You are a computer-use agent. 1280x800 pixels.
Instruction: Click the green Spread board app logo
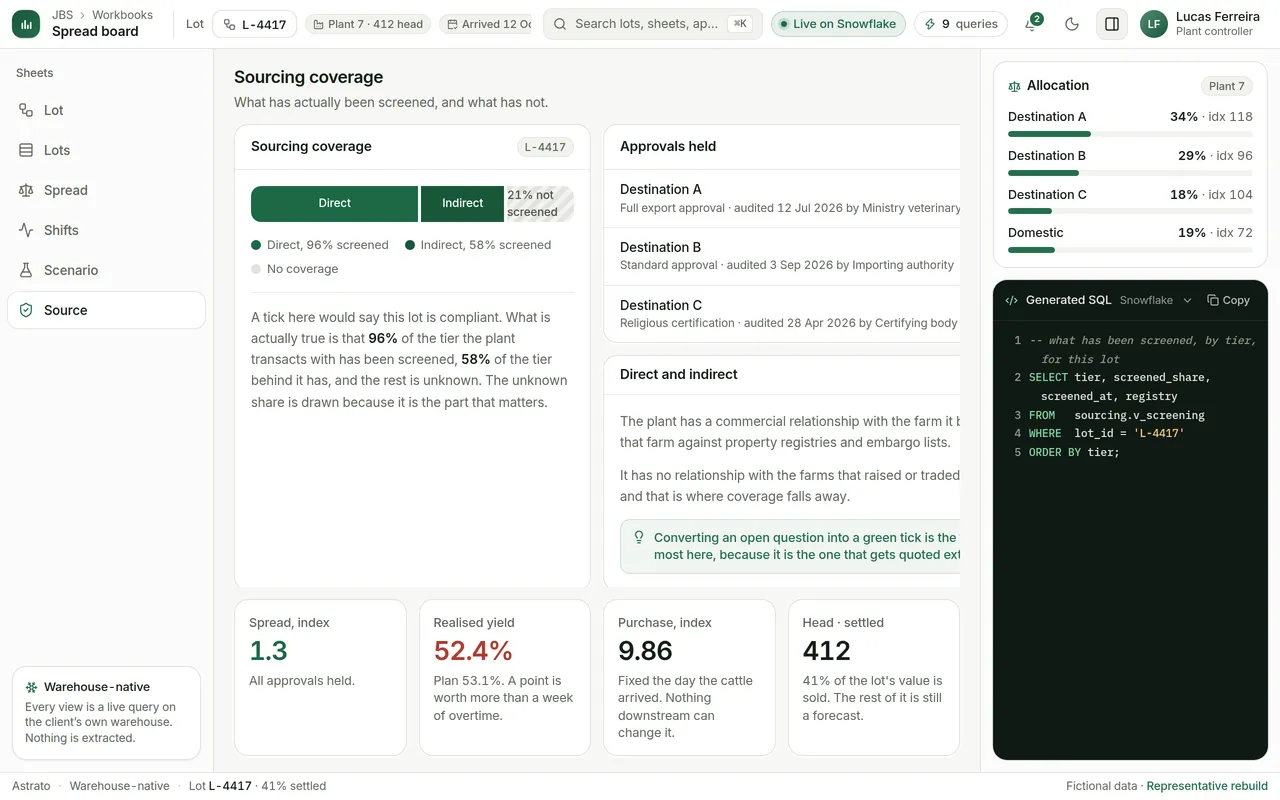point(26,24)
